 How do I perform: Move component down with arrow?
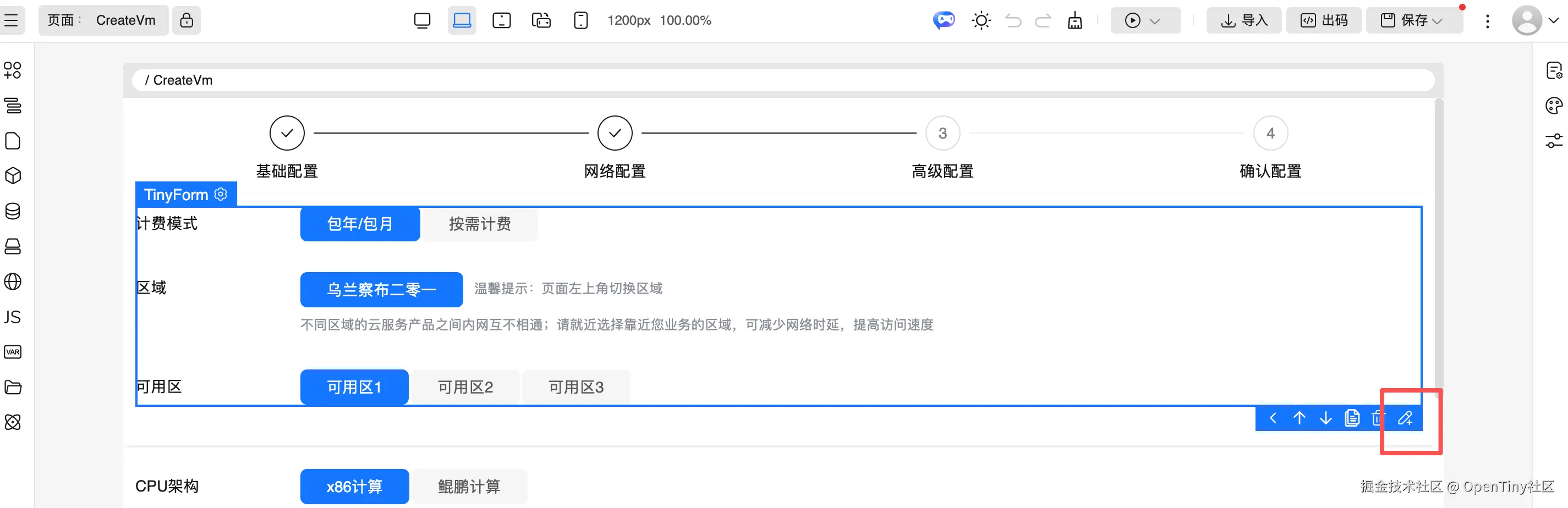[x=1325, y=418]
